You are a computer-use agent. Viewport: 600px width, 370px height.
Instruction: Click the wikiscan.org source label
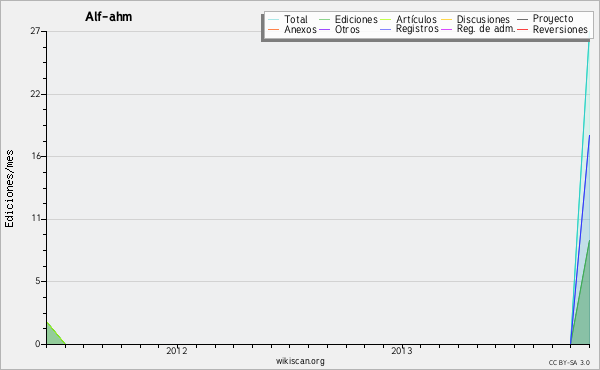pos(300,361)
